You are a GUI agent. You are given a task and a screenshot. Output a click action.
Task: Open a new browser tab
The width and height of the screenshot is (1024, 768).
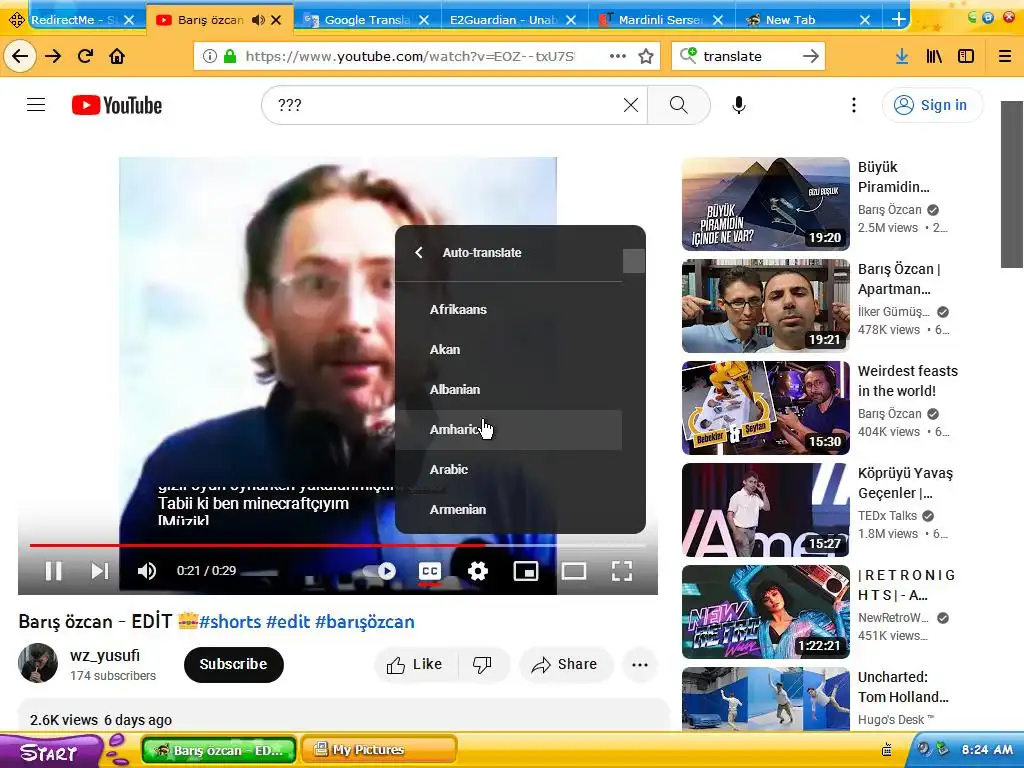899,20
